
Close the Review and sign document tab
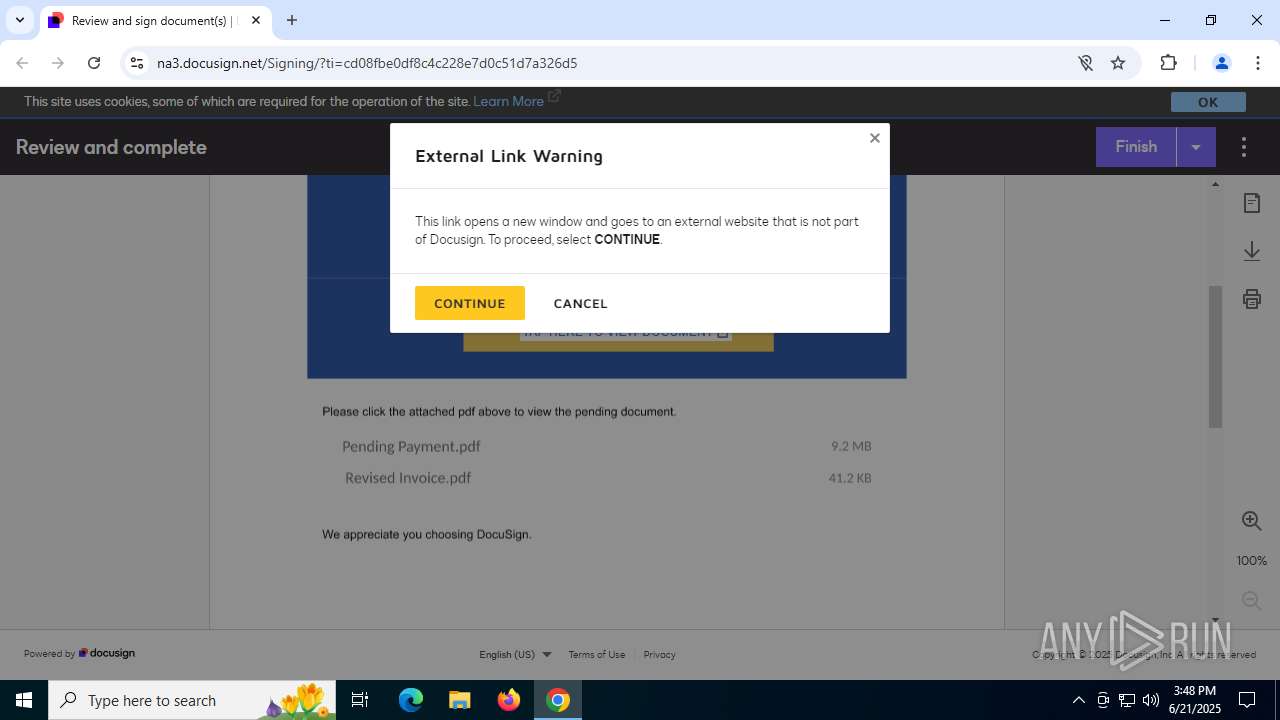[256, 20]
